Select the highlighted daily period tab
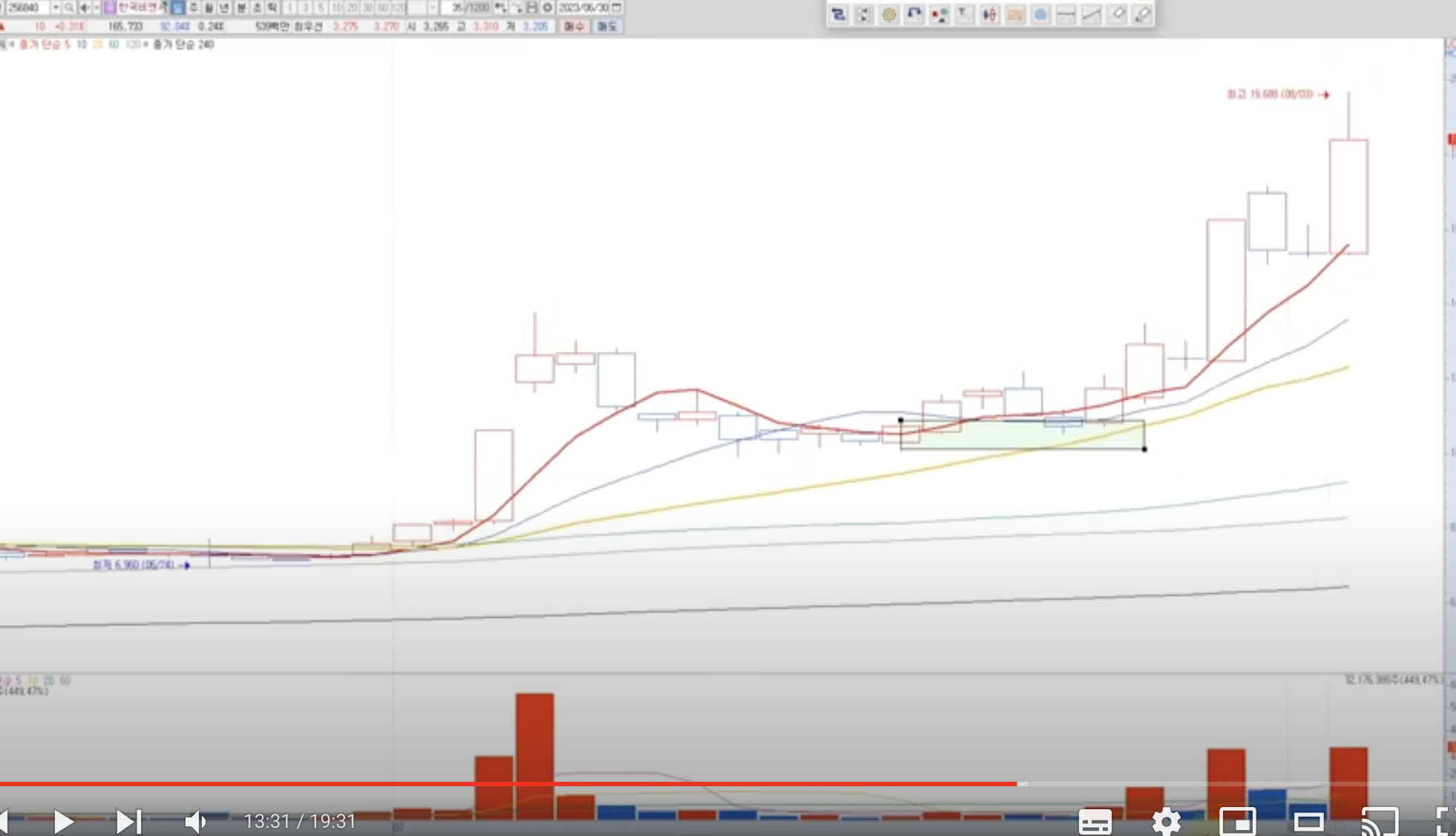Viewport: 1456px width, 836px height. (x=177, y=7)
